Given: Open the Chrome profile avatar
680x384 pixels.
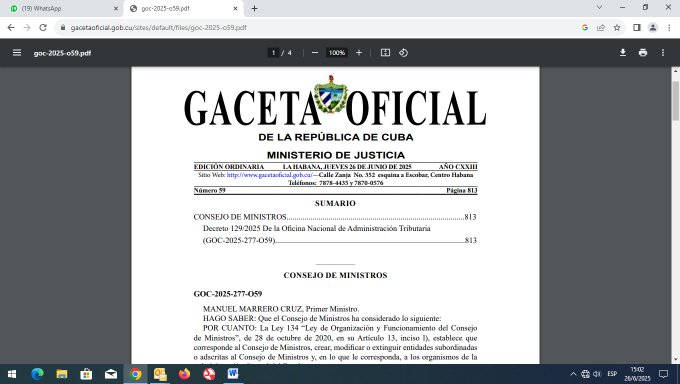Looking at the screenshot, I should [x=653, y=27].
